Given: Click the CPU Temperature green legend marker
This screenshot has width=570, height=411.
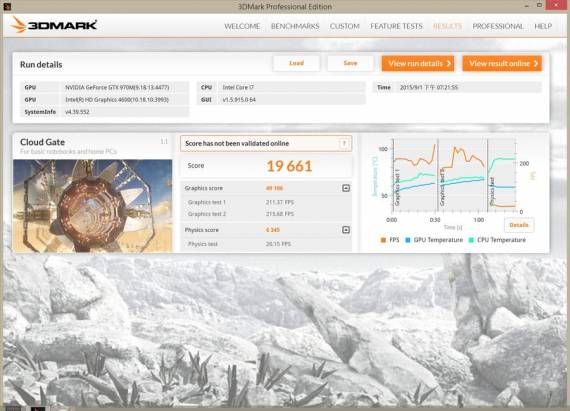Looking at the screenshot, I should pos(471,240).
